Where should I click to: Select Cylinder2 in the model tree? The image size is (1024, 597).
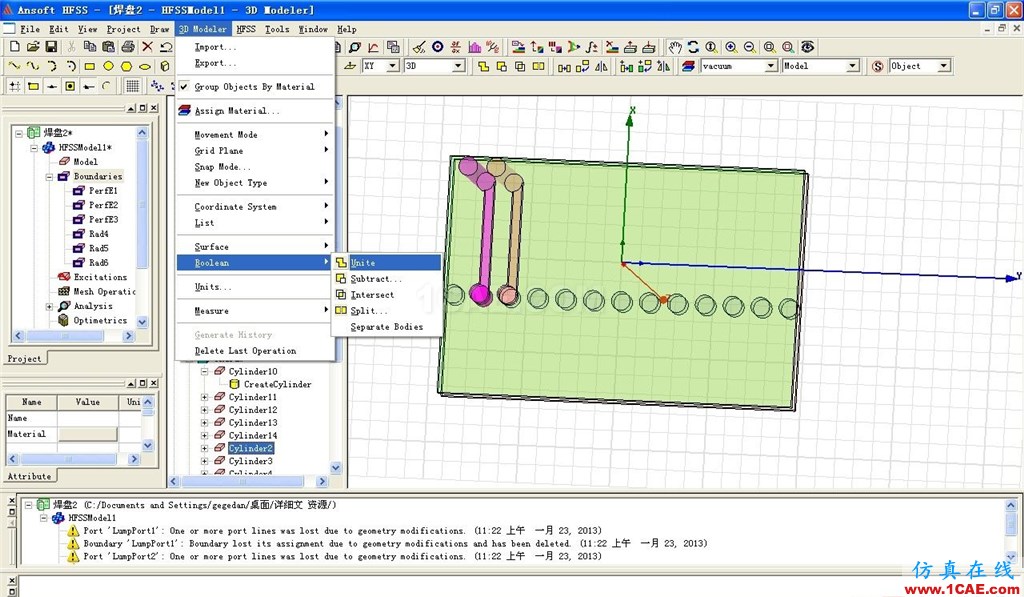click(x=251, y=448)
